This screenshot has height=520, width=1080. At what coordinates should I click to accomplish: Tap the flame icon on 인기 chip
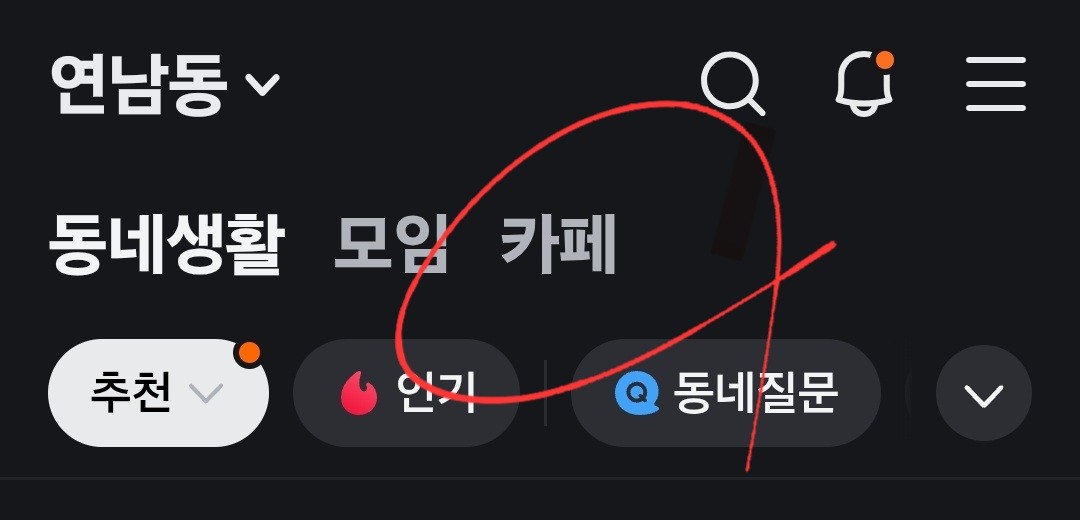pyautogui.click(x=359, y=393)
